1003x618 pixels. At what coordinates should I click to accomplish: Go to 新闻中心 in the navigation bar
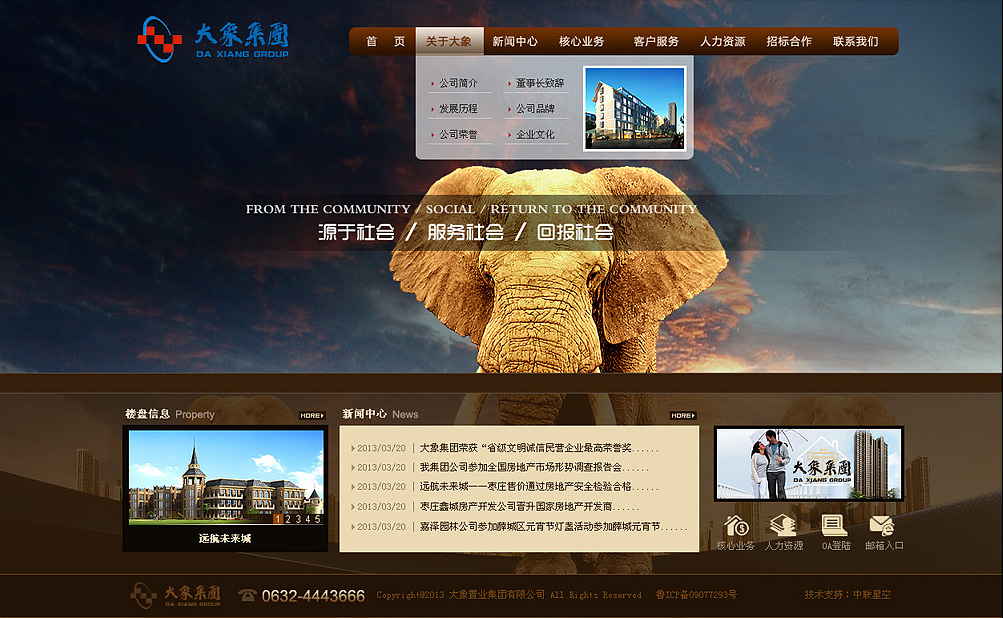coord(515,42)
